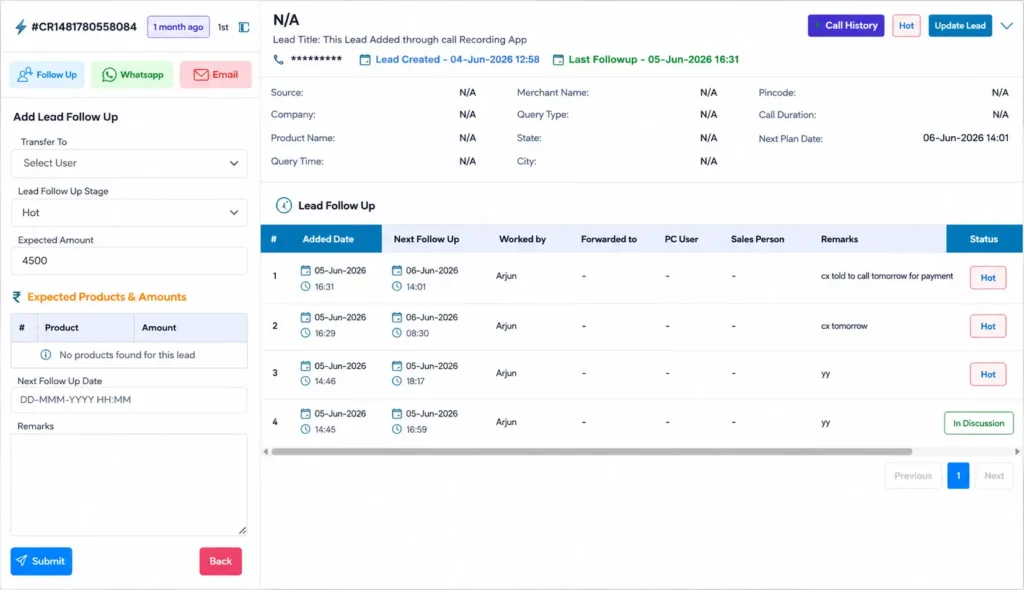Screen dimensions: 1024x590
Task: Click the calendar icon of row 1 Next Follow Up
Action: tap(397, 270)
